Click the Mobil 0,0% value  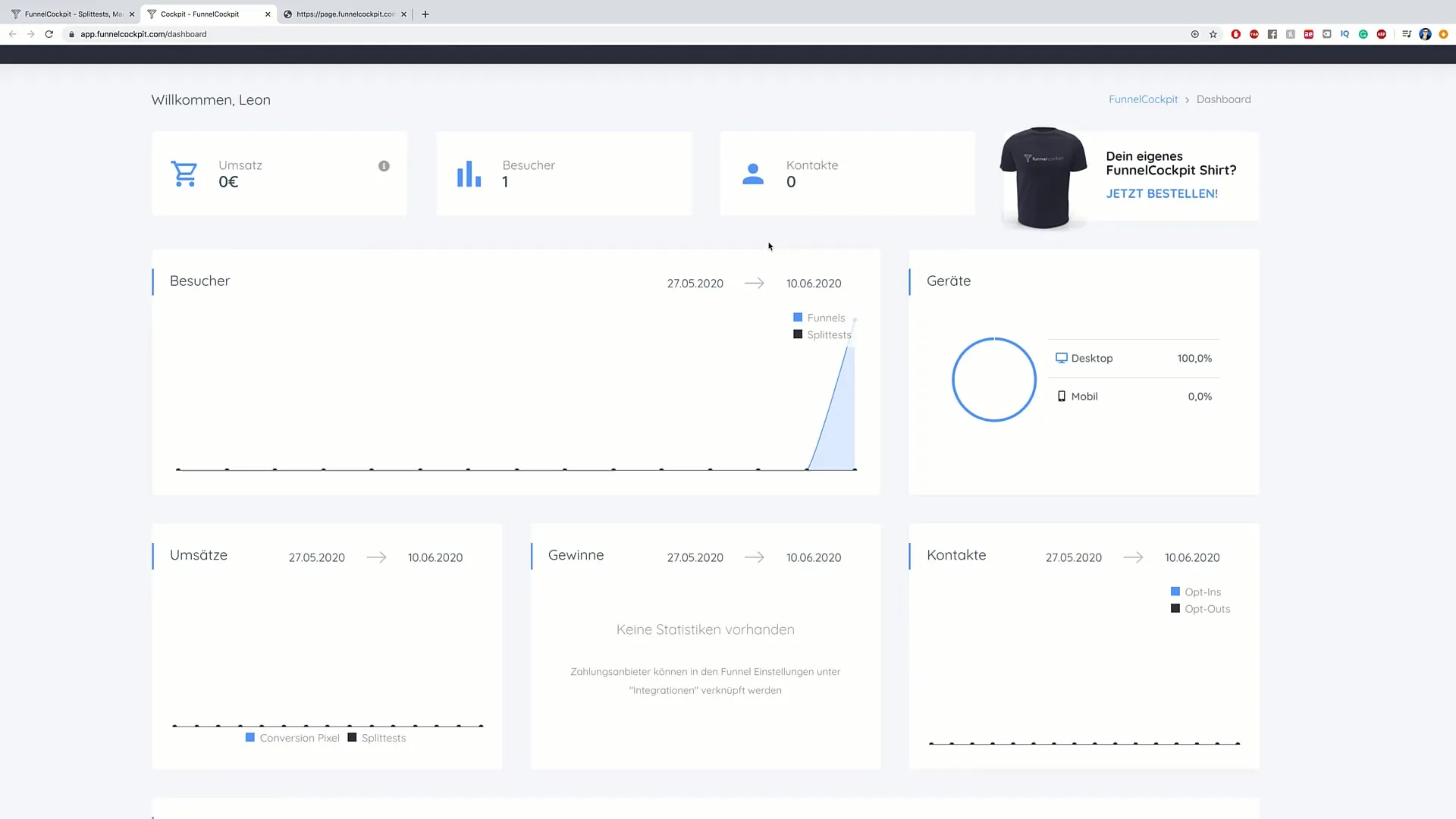click(x=1200, y=396)
